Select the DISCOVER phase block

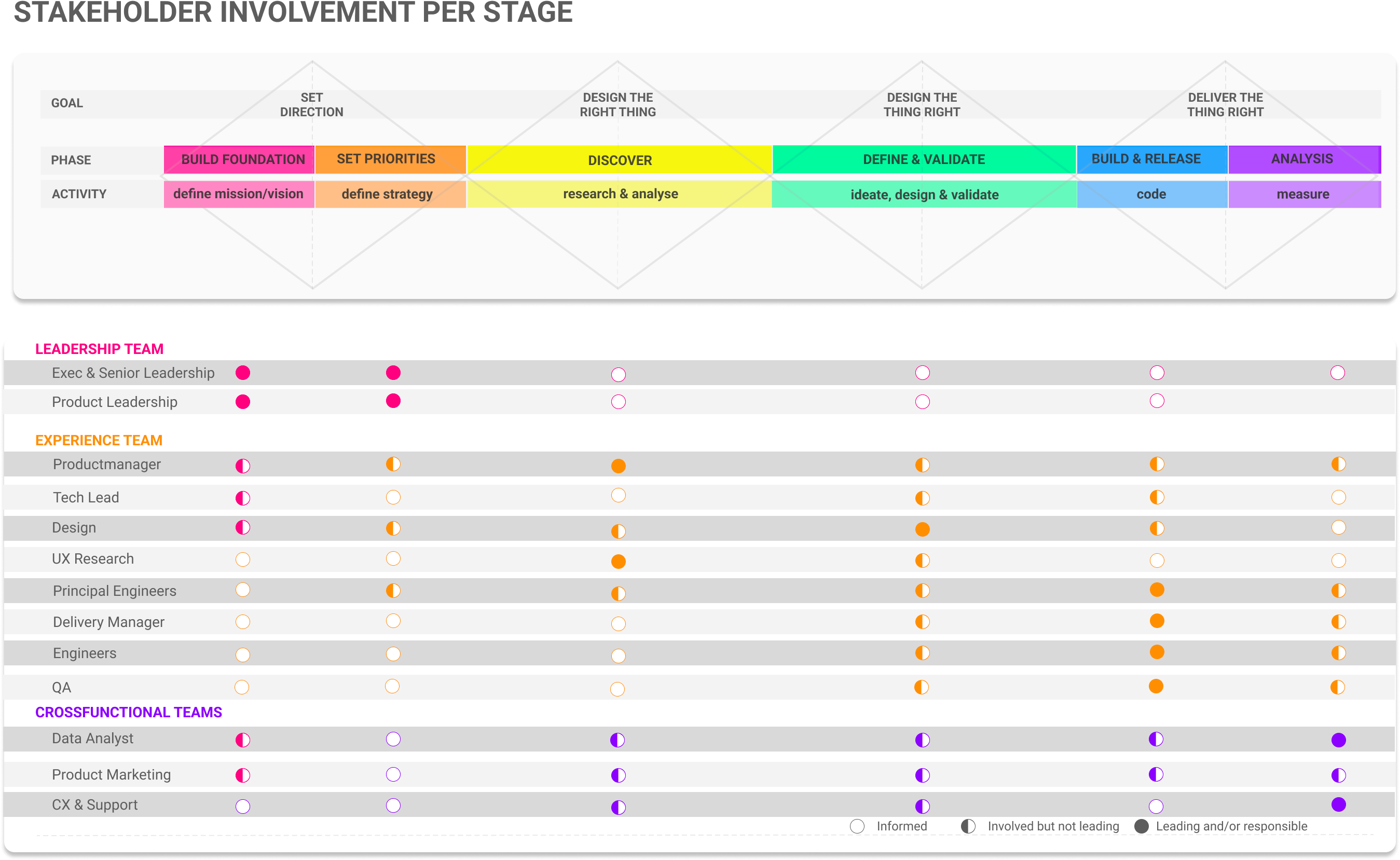click(619, 160)
